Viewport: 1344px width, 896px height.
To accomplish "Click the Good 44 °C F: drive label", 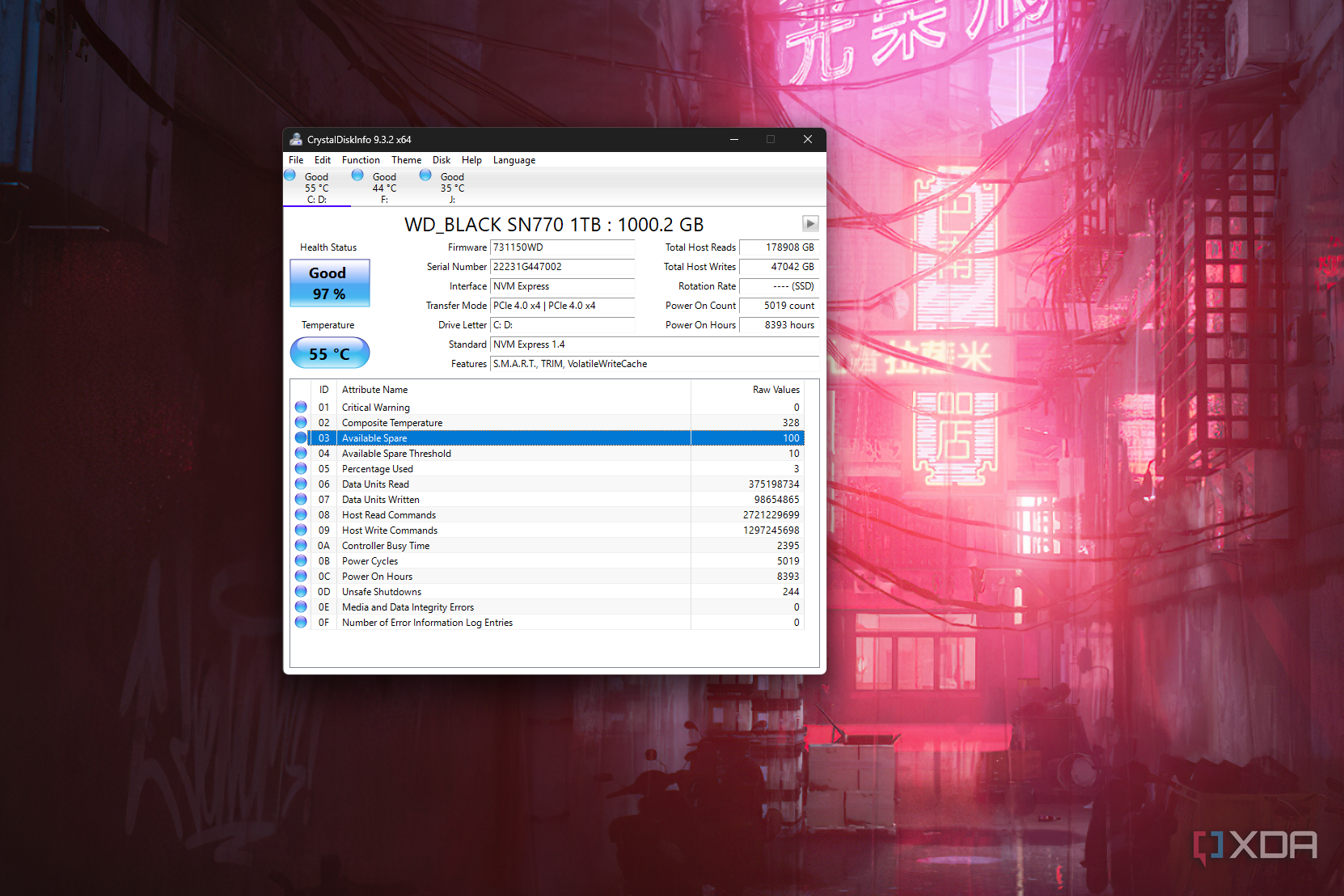I will [x=384, y=188].
